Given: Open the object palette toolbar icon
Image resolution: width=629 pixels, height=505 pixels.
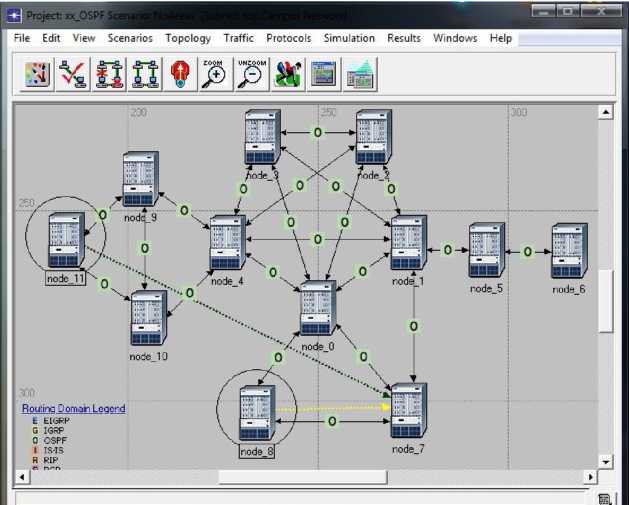Looking at the screenshot, I should click(x=37, y=74).
